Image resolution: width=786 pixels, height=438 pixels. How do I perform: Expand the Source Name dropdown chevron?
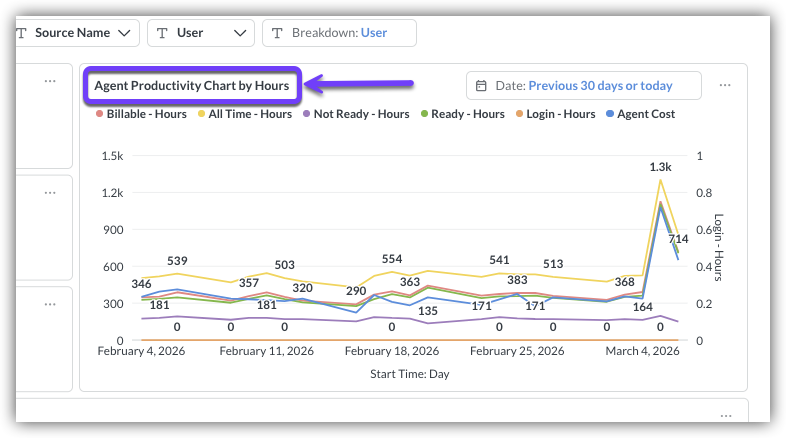click(124, 33)
